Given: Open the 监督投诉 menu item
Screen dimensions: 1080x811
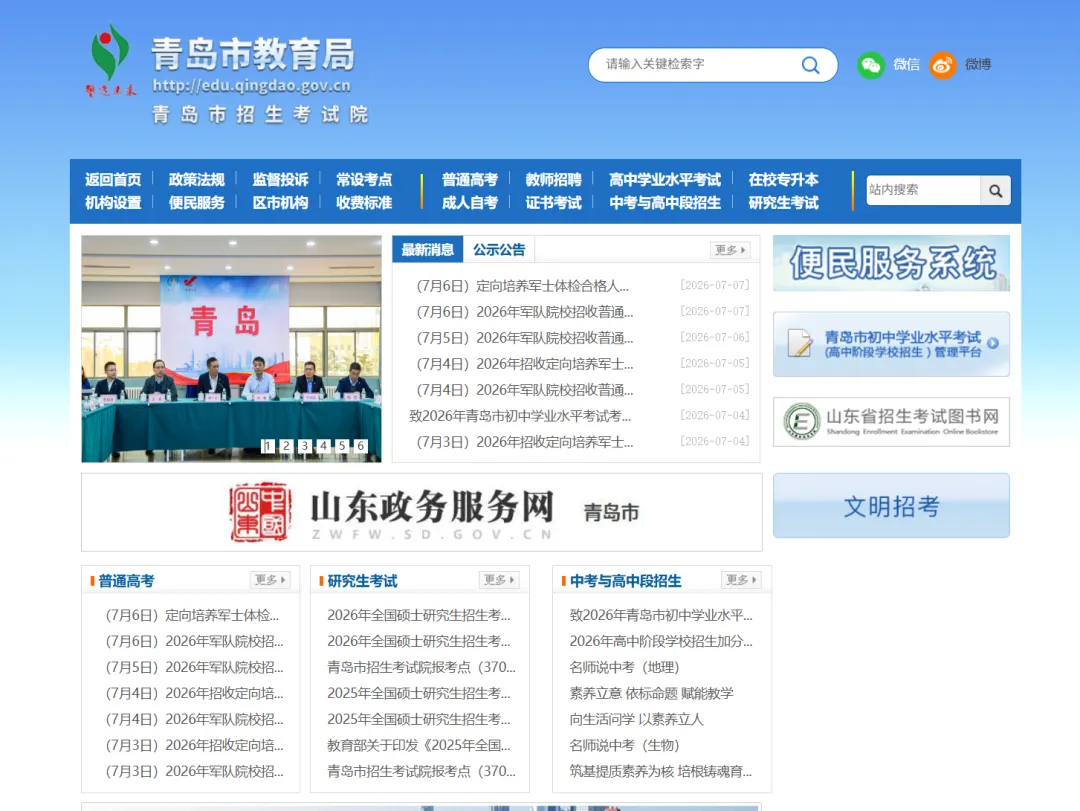Looking at the screenshot, I should click(280, 180).
